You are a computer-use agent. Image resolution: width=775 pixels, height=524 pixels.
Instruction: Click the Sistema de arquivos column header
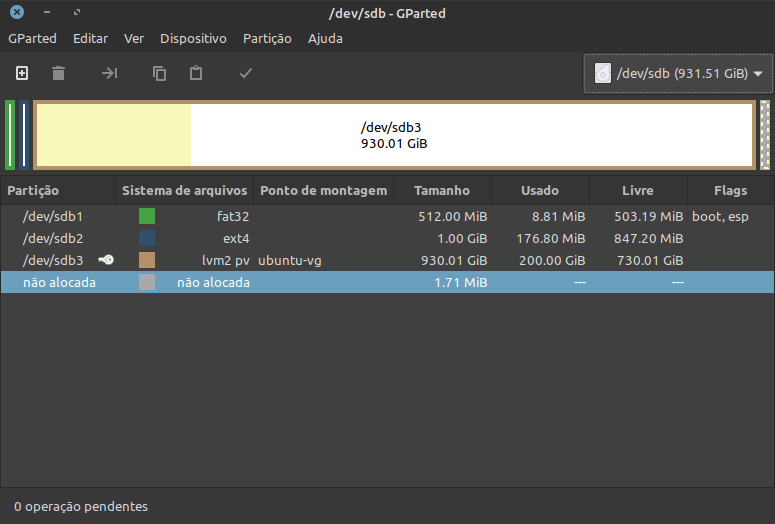(184, 190)
